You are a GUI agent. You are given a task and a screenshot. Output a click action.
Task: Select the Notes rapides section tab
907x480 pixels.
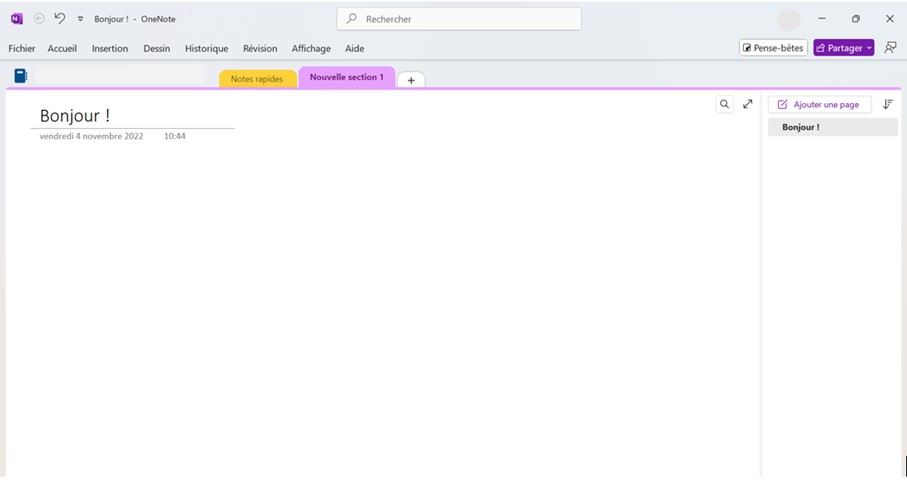click(257, 79)
